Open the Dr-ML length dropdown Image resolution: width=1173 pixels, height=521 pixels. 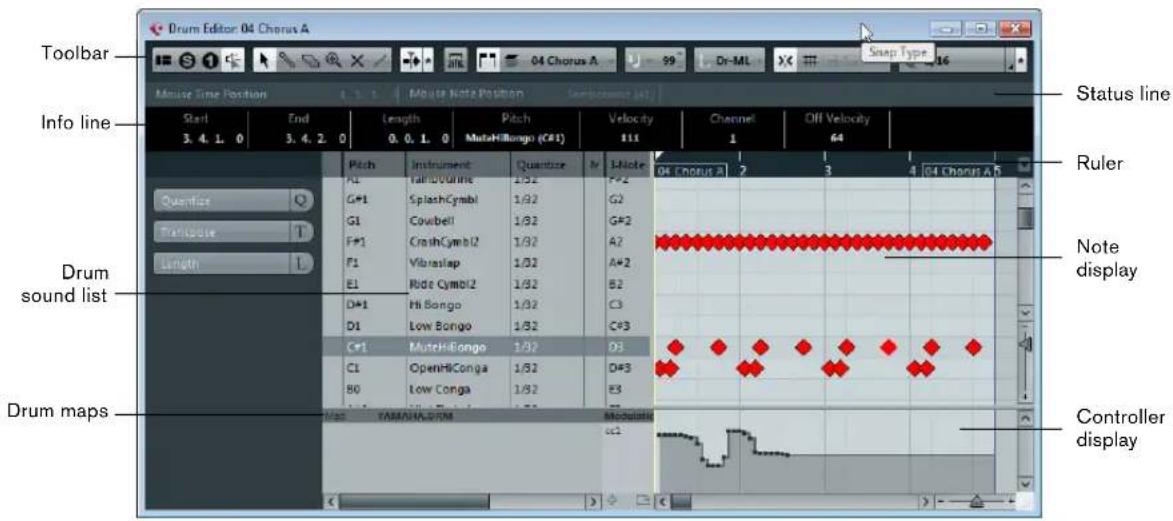click(x=730, y=62)
